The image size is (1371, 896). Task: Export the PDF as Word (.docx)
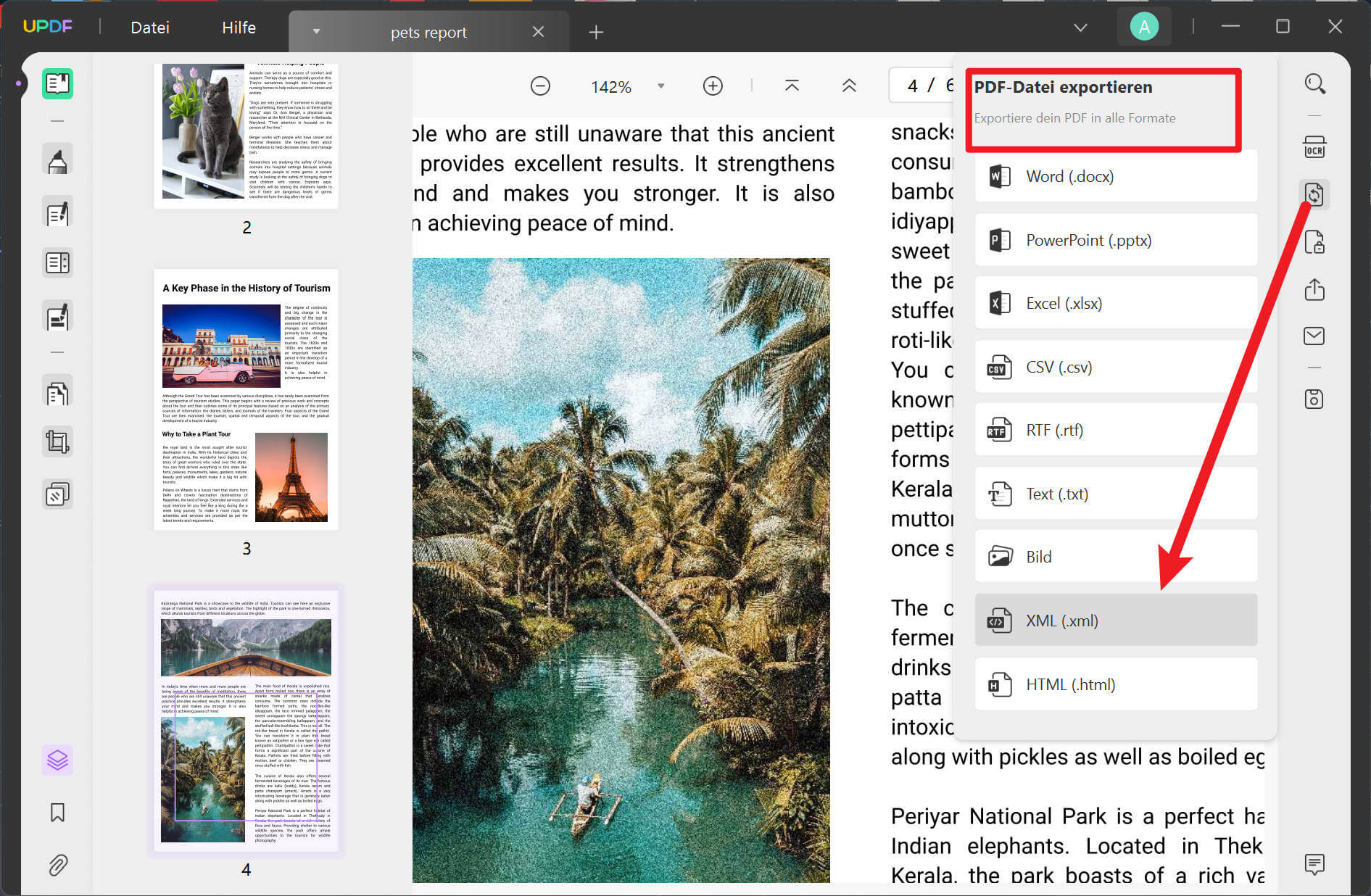click(1115, 176)
